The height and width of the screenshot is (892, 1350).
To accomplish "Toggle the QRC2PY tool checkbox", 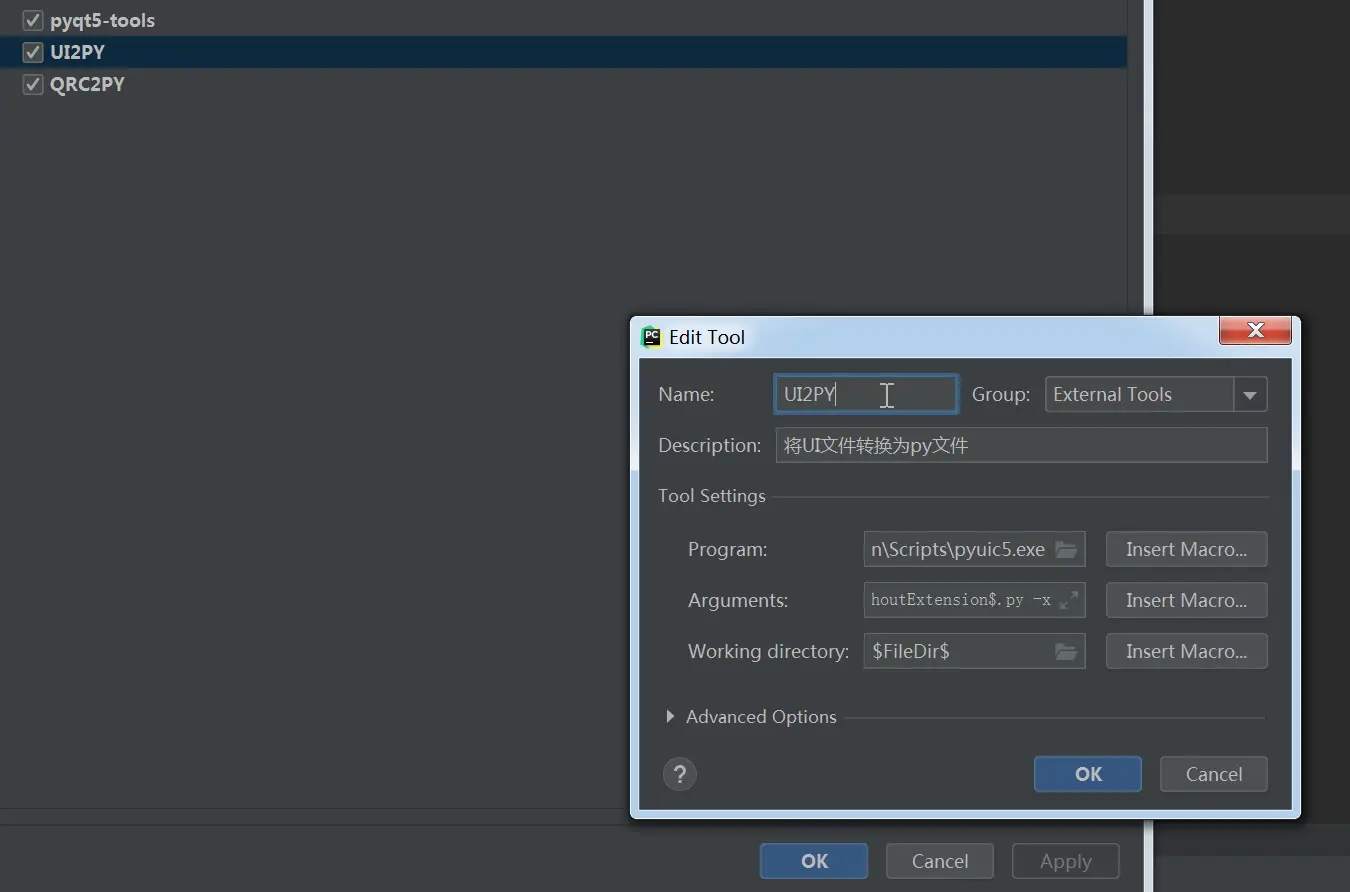I will point(32,84).
